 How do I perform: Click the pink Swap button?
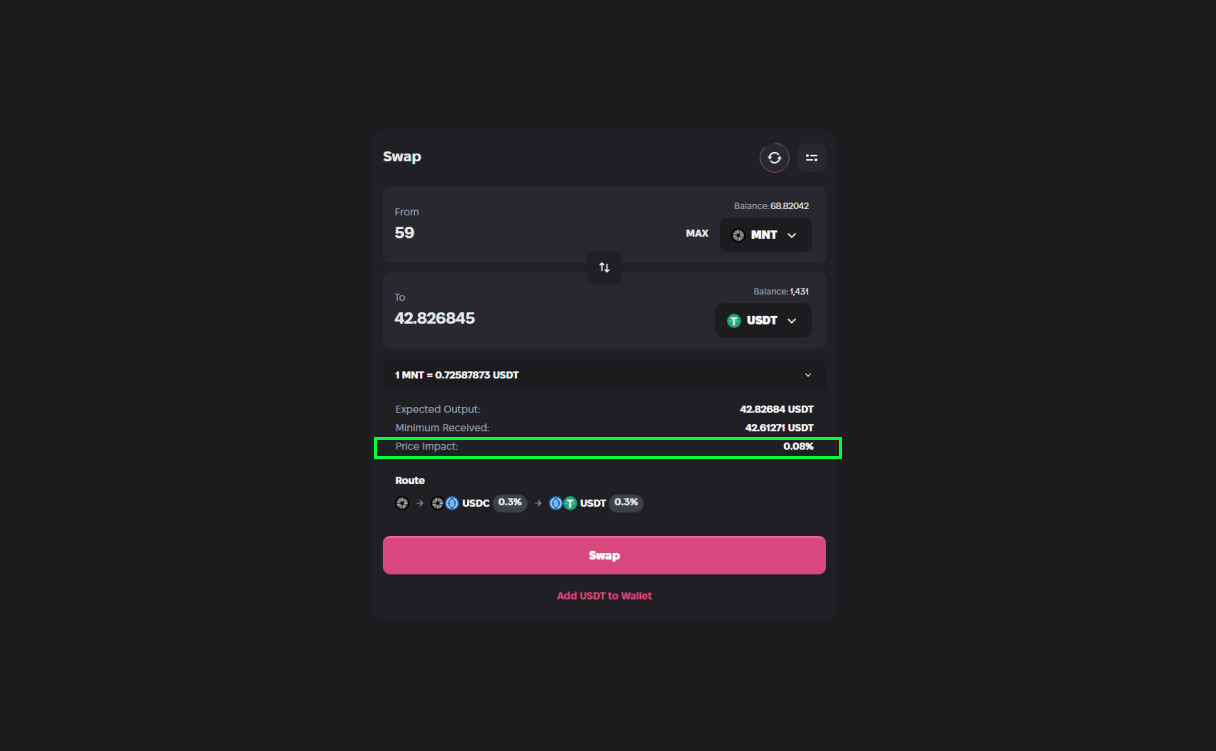604,555
